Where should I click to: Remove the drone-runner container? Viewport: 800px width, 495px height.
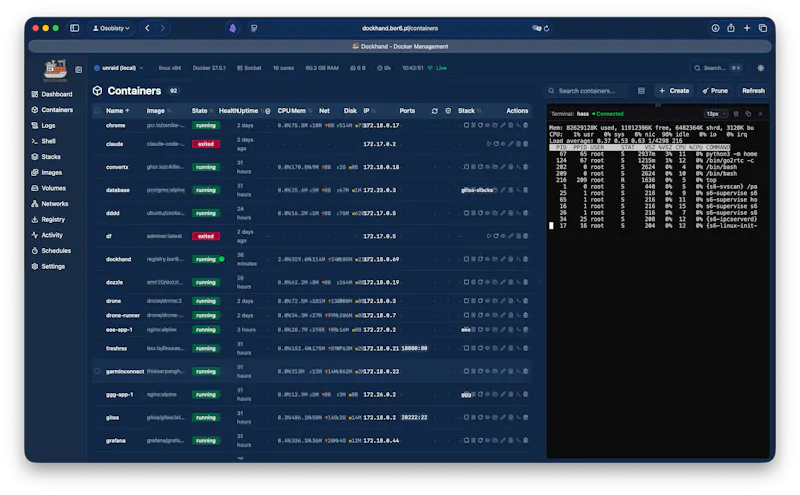(x=526, y=315)
